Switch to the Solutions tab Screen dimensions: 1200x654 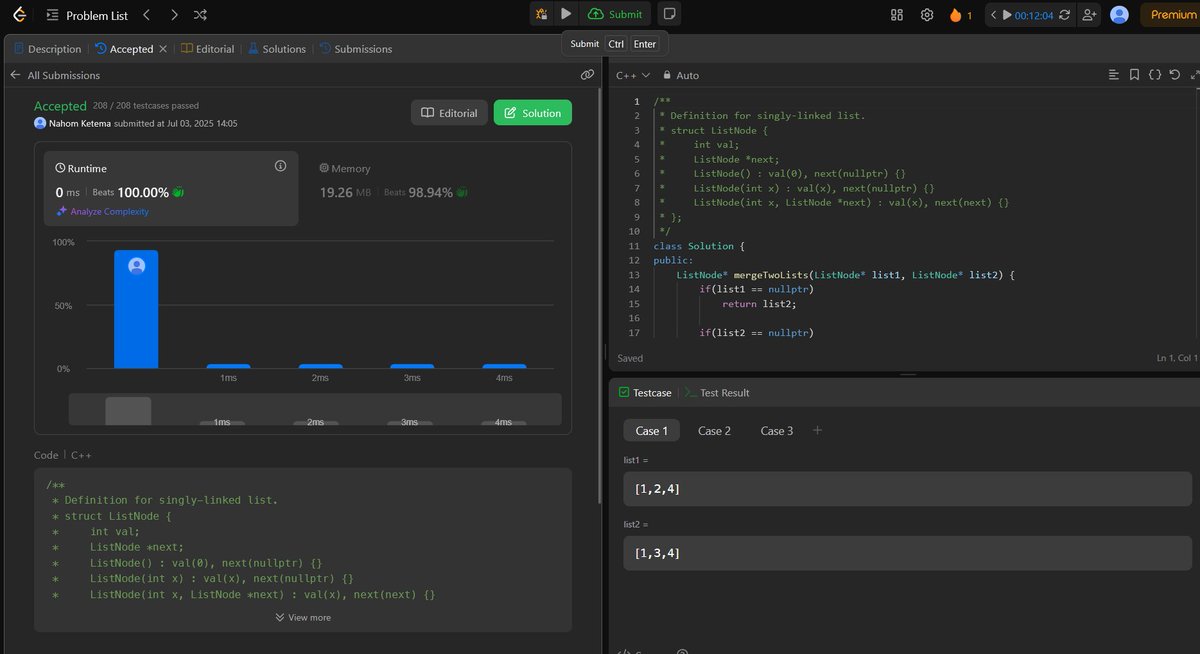(x=277, y=49)
